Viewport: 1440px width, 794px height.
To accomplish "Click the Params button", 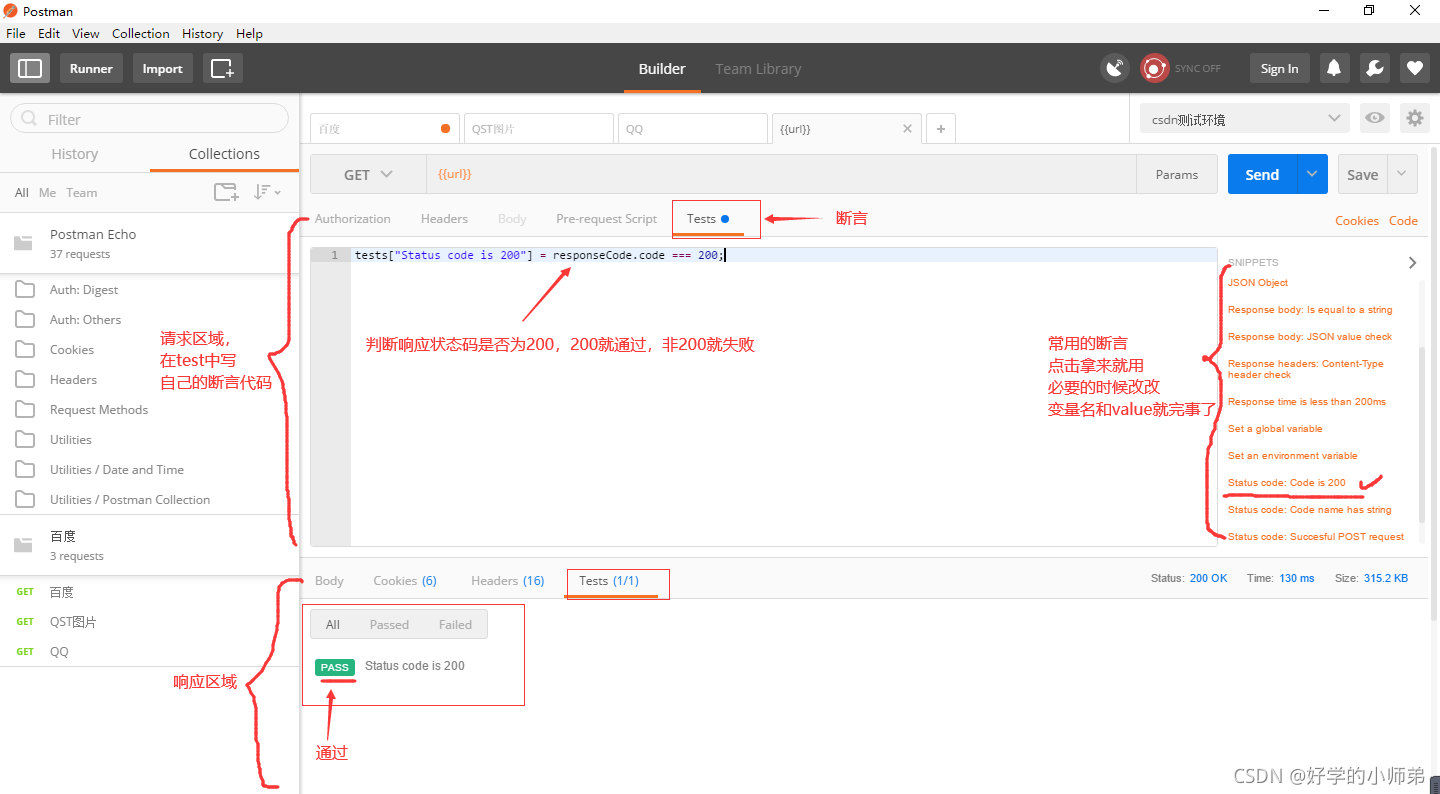I will tap(1177, 174).
